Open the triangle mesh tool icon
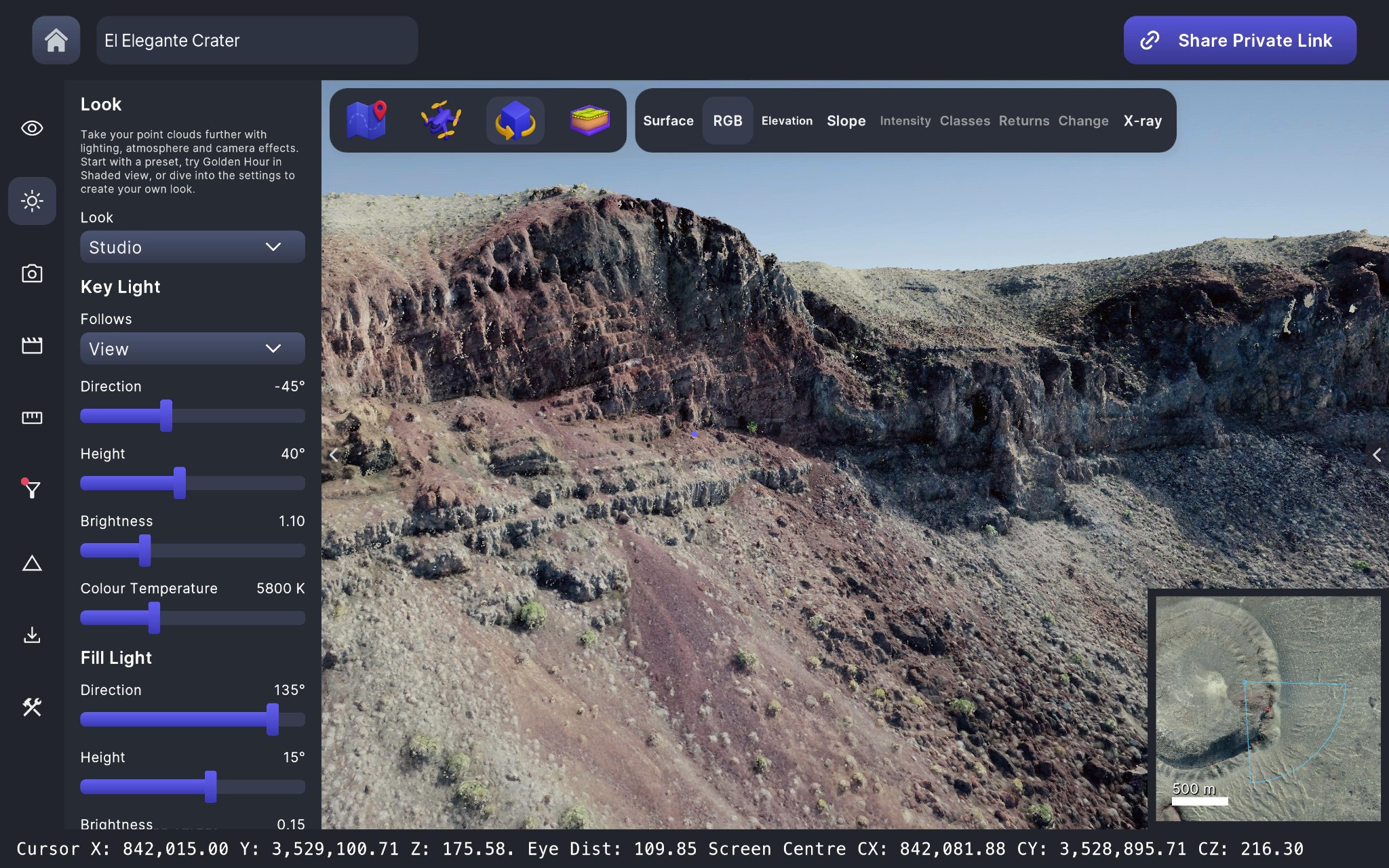The width and height of the screenshot is (1389, 868). pyautogui.click(x=32, y=563)
